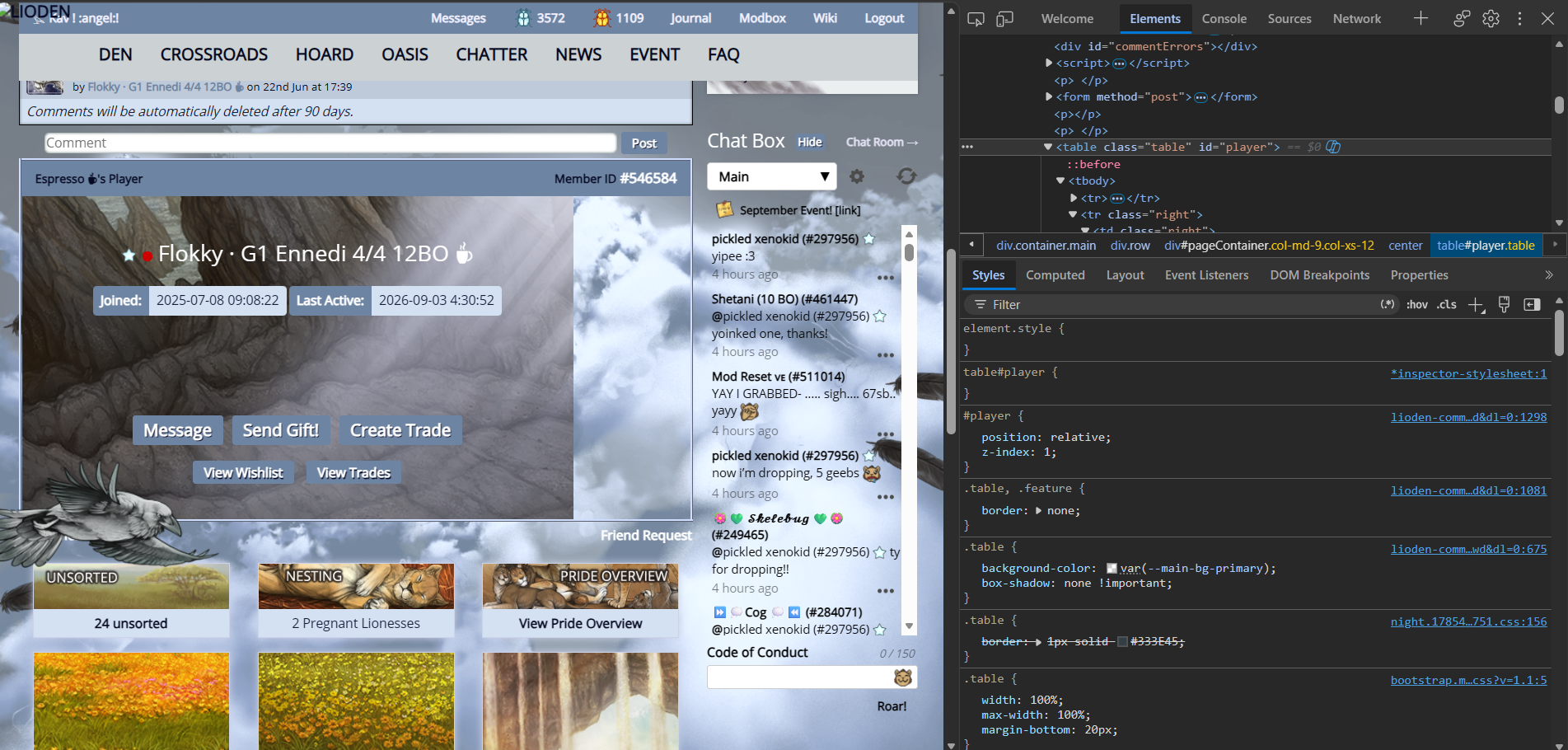Select the inspect element picker tool
Screen dimensions: 1568x750
tap(976, 18)
